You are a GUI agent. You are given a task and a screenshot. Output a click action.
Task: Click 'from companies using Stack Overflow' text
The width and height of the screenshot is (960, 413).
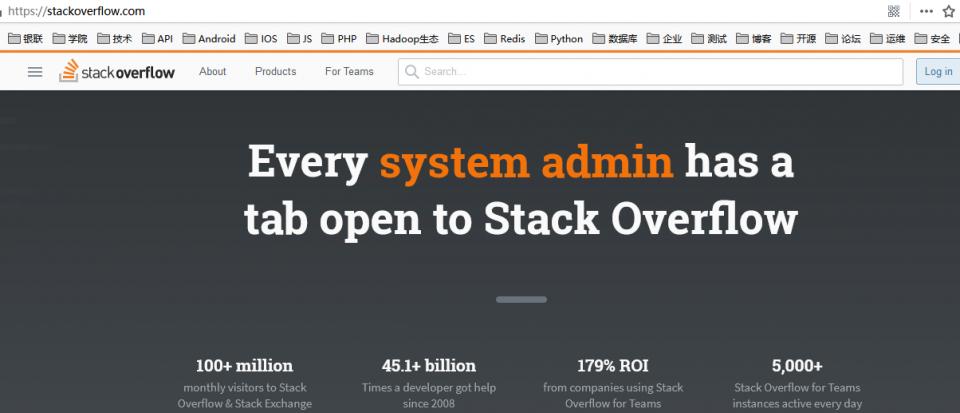point(613,395)
